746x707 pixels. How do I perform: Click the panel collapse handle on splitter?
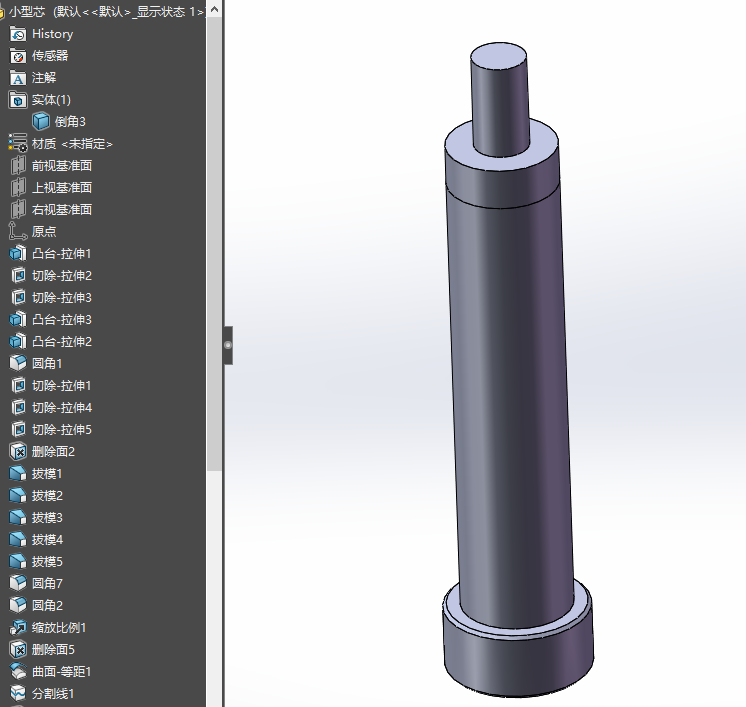click(228, 345)
